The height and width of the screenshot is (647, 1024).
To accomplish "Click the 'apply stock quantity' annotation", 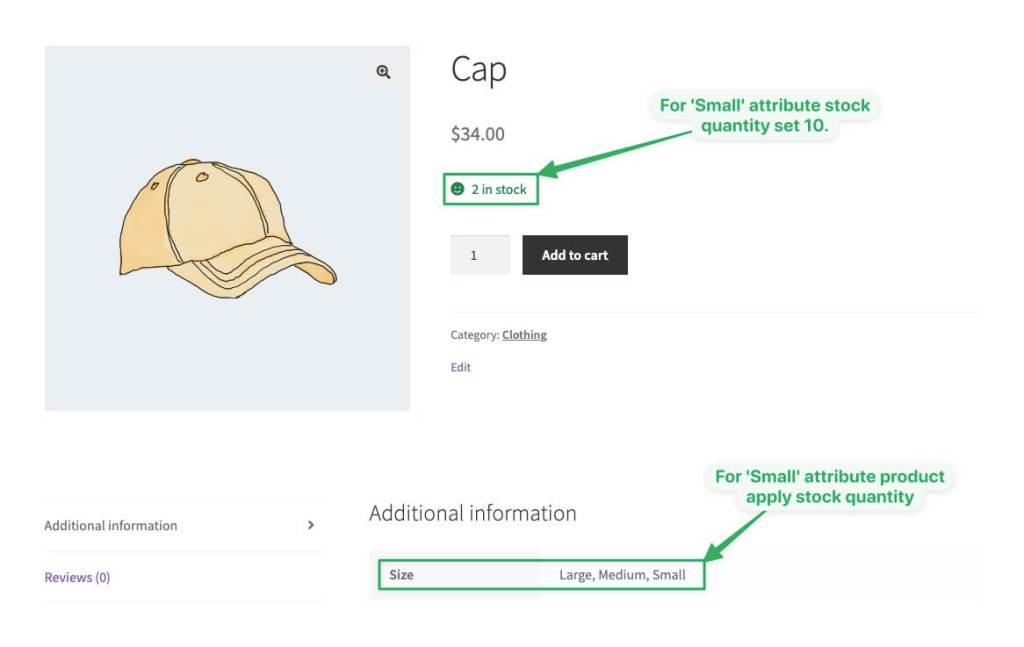I will [x=829, y=486].
